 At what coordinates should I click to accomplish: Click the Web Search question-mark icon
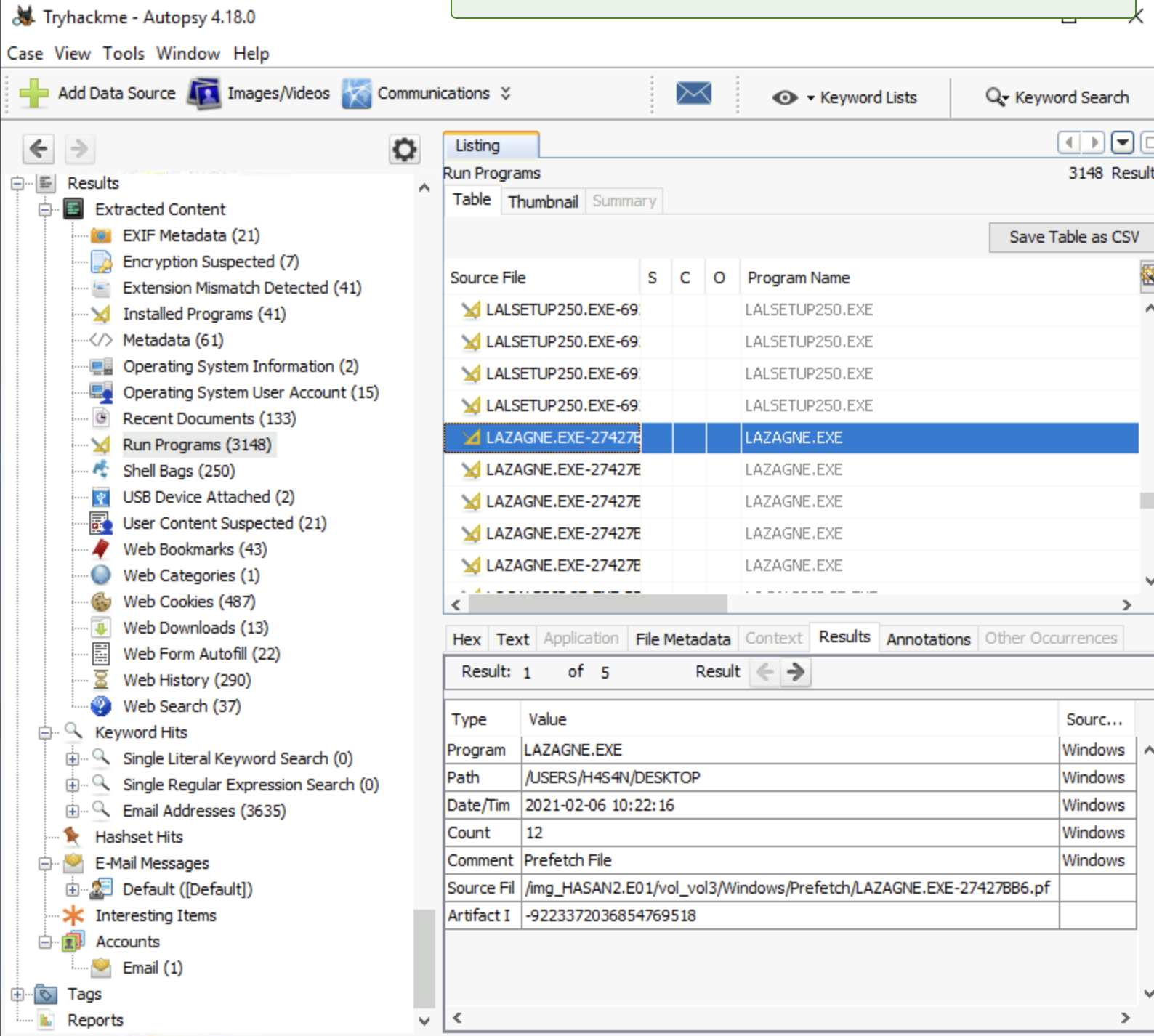coord(101,706)
